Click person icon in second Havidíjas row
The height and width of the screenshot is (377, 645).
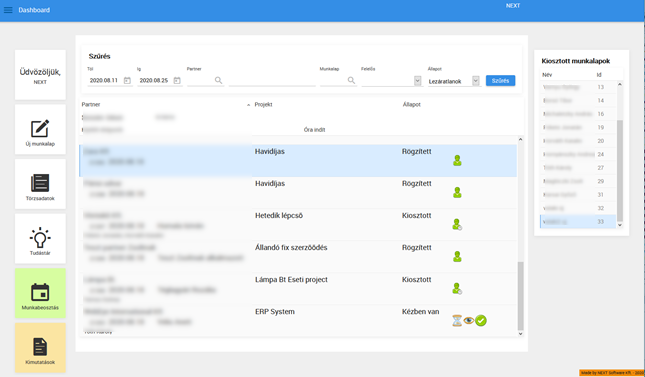pyautogui.click(x=457, y=193)
